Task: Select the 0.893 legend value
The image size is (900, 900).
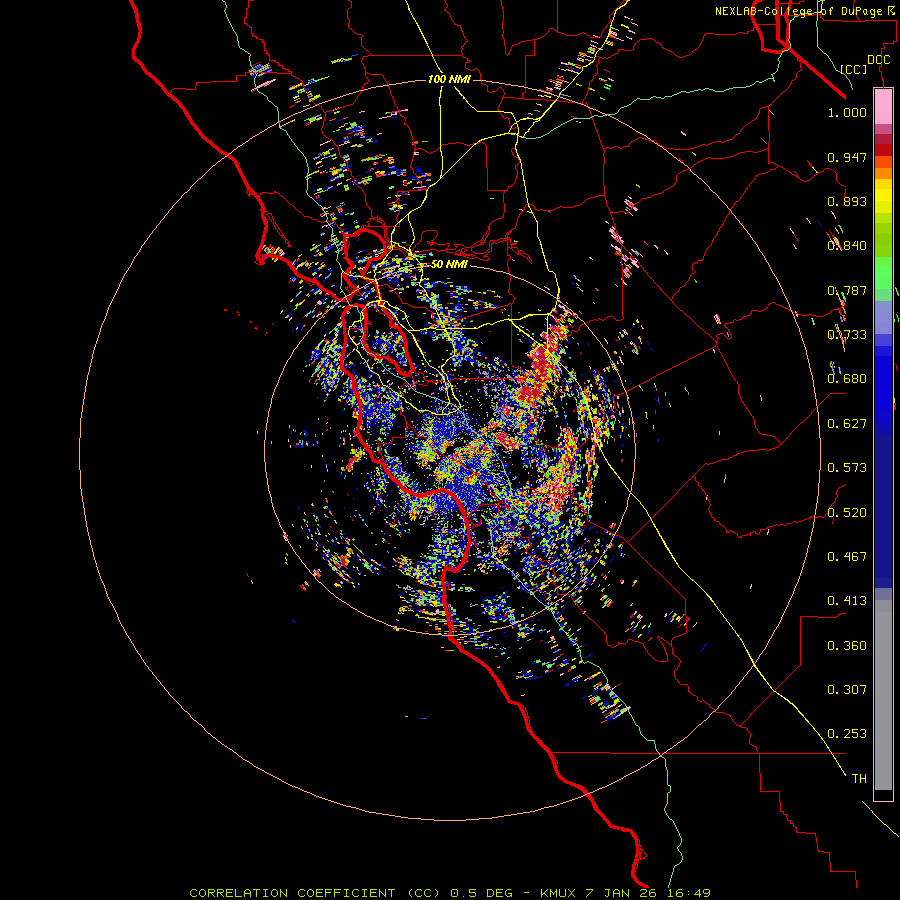Action: pos(847,201)
